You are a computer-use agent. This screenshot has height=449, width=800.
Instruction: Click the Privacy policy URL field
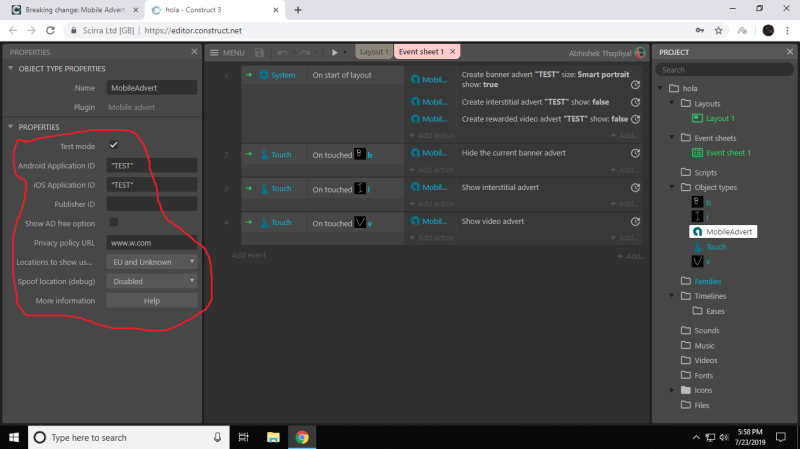[152, 243]
